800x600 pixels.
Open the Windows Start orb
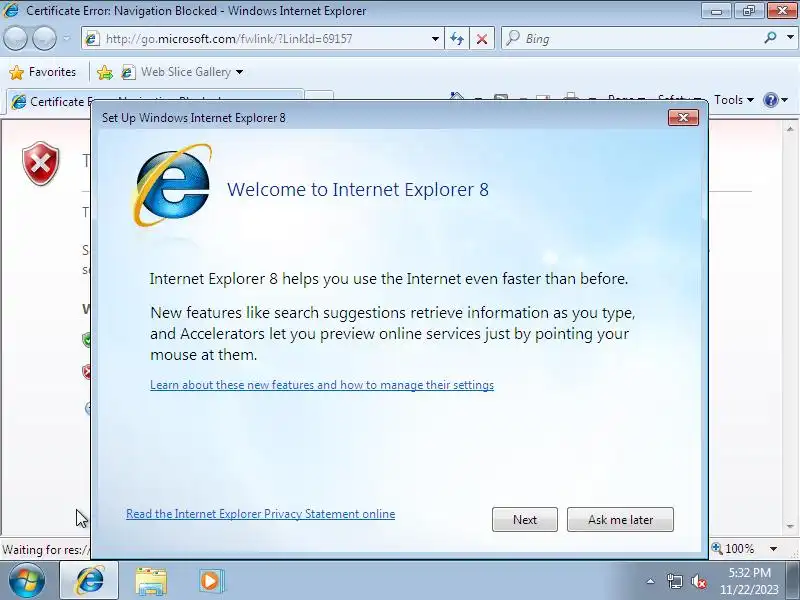click(27, 581)
